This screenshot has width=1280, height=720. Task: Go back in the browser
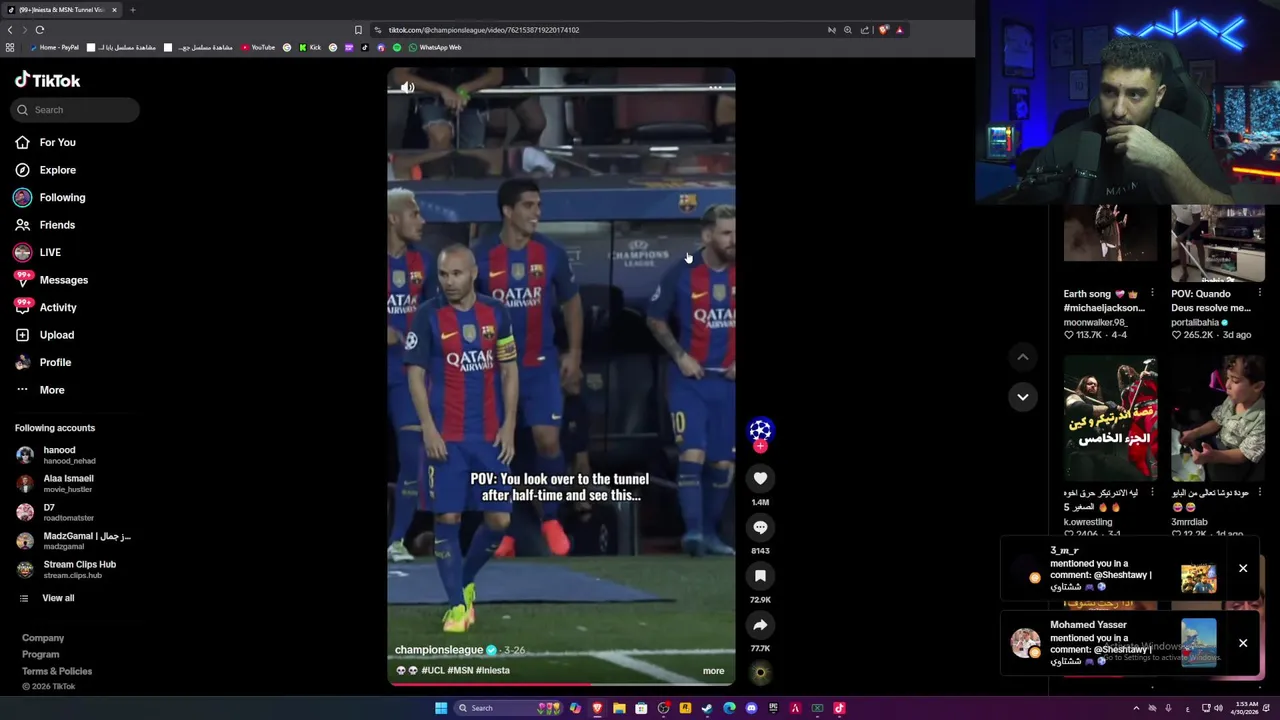10,30
